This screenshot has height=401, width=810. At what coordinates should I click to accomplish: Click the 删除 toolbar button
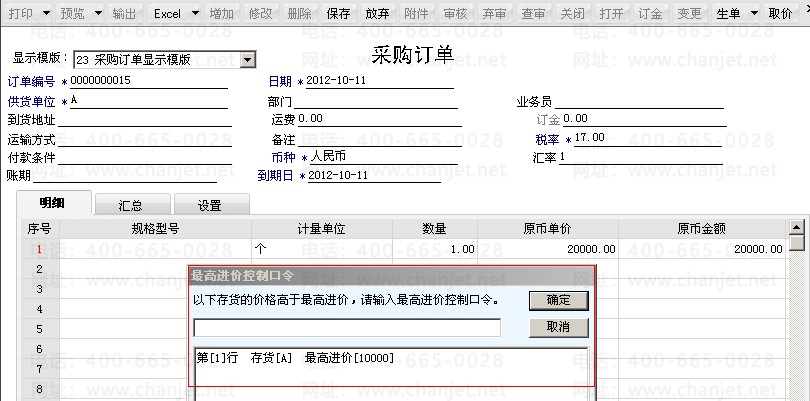(299, 13)
